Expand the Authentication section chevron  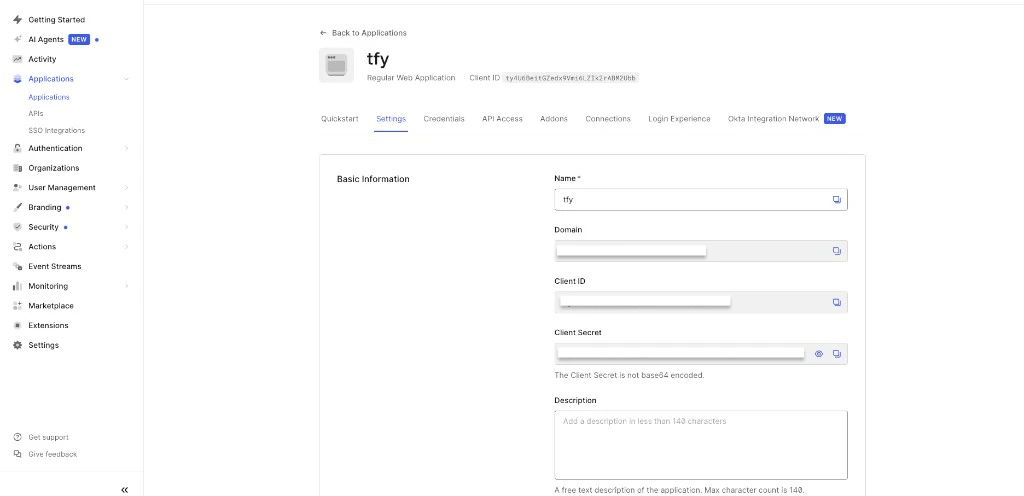(x=126, y=148)
